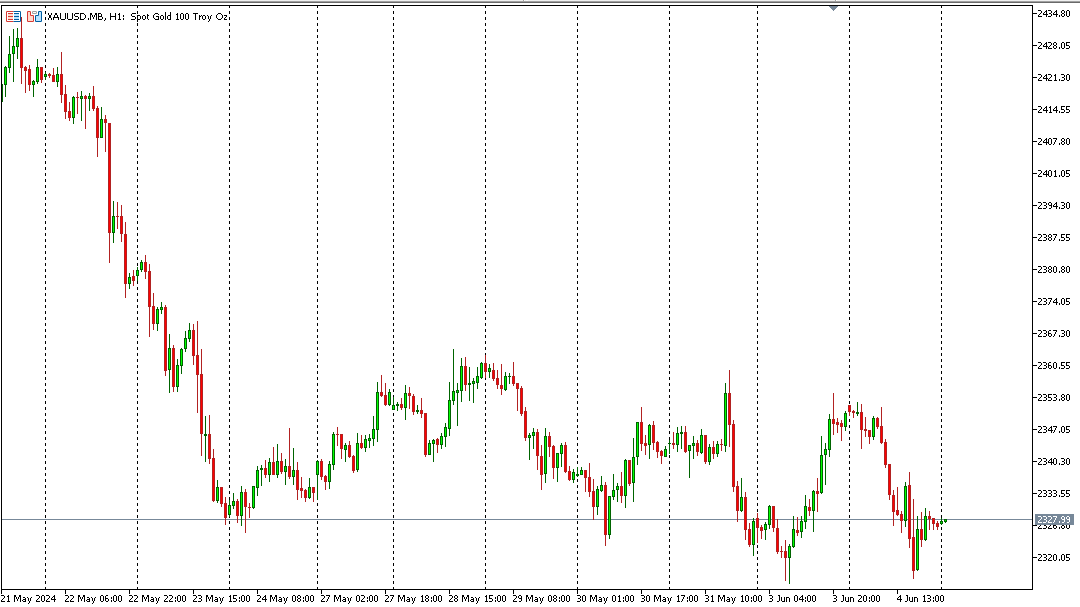Click the Depth of Market icon
The height and width of the screenshot is (607, 1080).
point(34,17)
